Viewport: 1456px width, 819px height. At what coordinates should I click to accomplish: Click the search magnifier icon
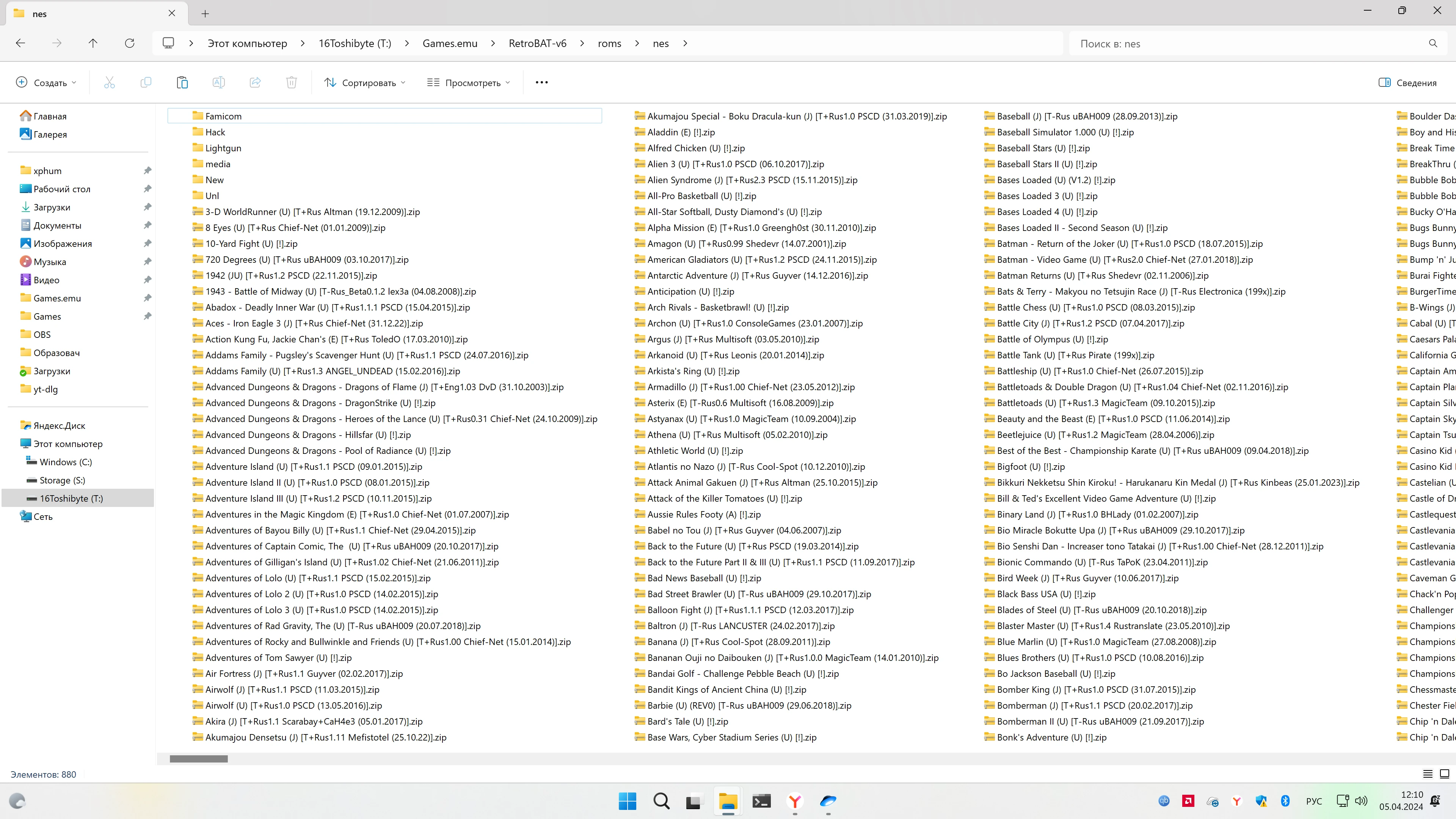[1433, 44]
